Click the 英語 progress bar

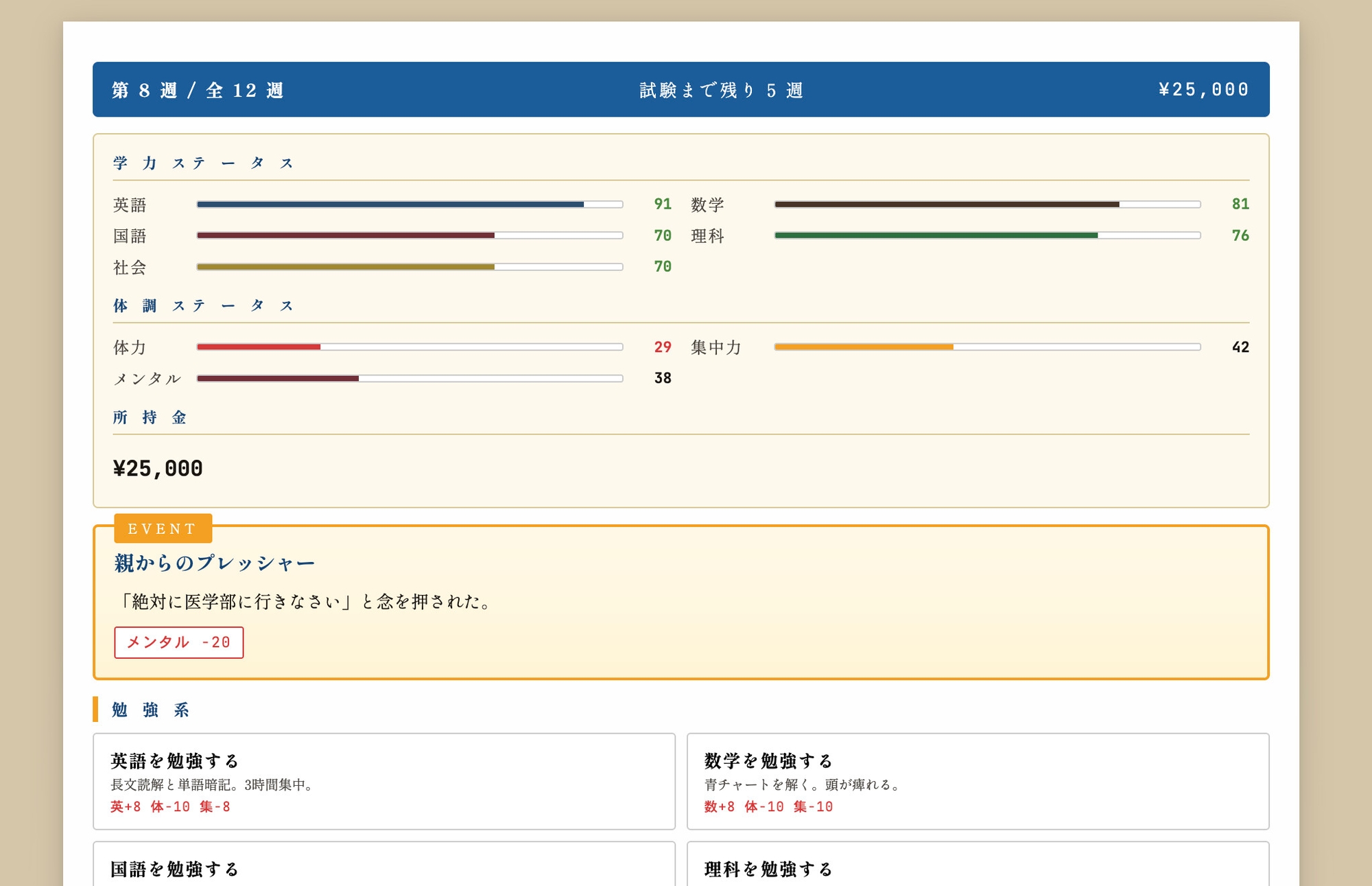[410, 205]
